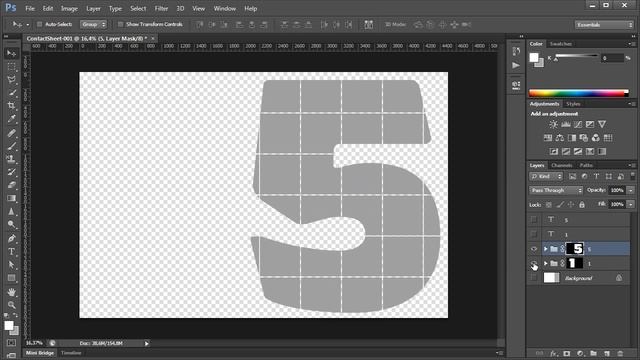The width and height of the screenshot is (640, 360).
Task: Add a Brightness/Contrast adjustment
Action: pyautogui.click(x=553, y=124)
